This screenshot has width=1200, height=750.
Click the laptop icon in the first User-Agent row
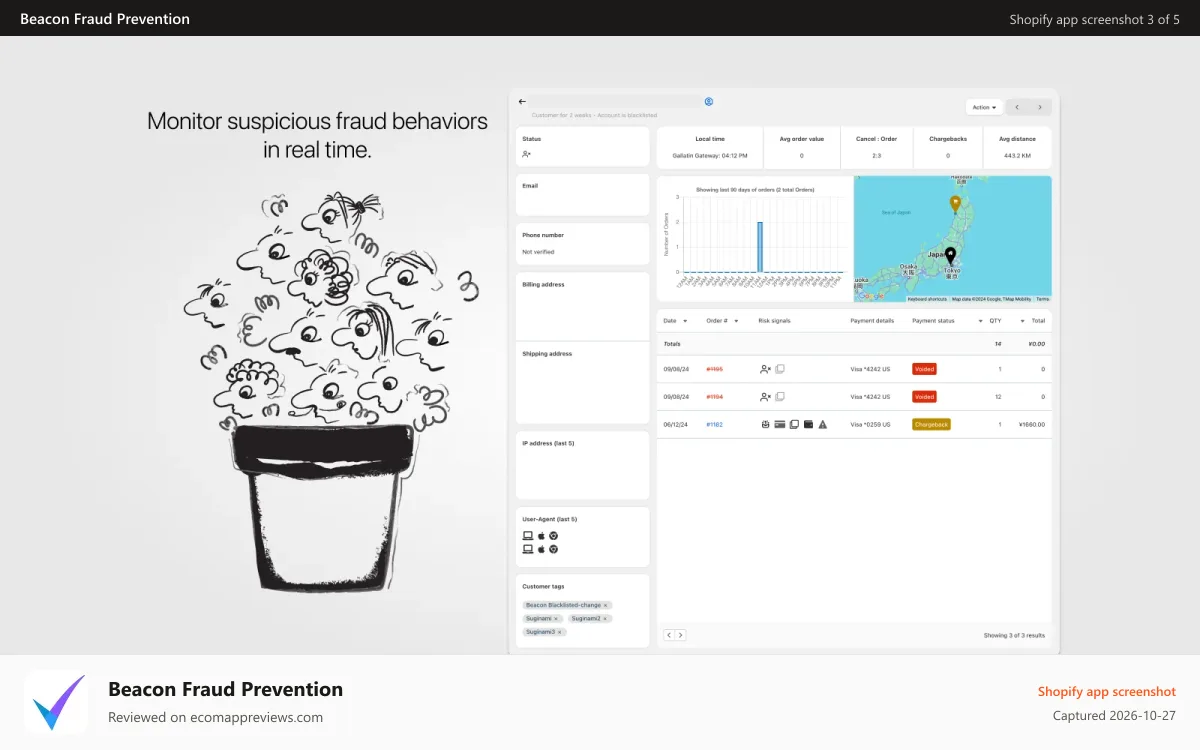pos(528,536)
